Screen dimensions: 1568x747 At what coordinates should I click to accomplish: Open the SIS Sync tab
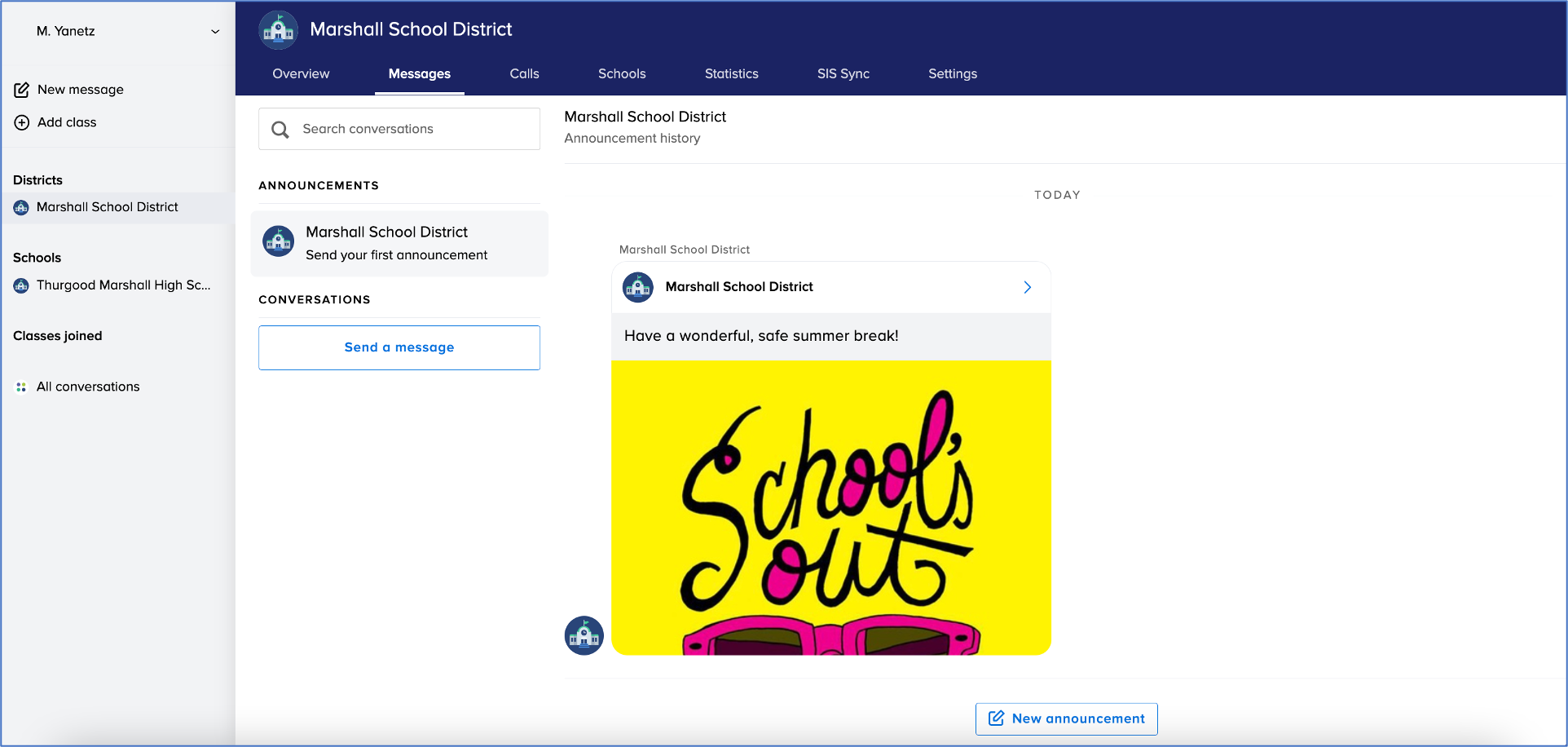pos(843,74)
